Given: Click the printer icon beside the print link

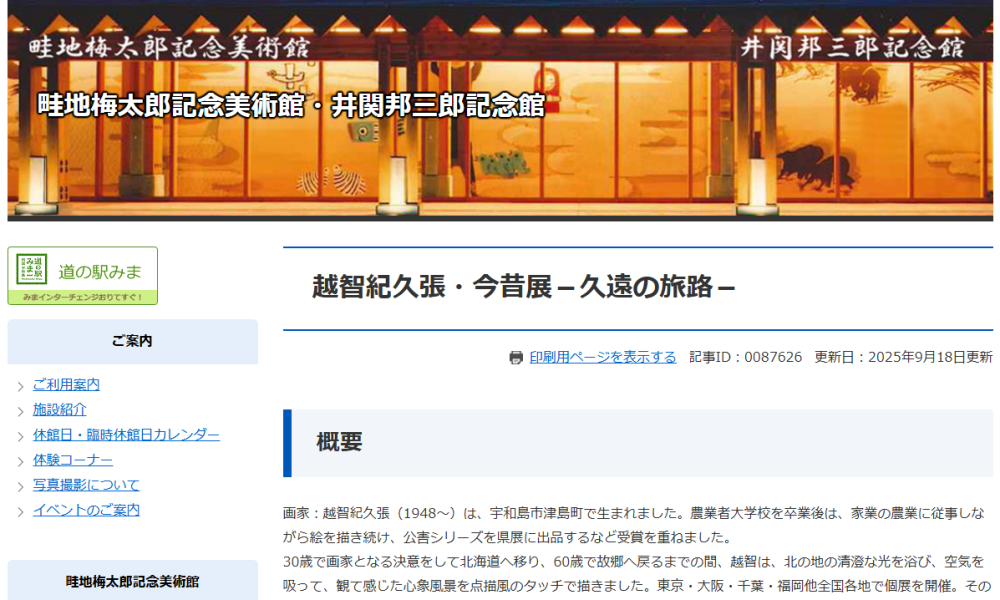Looking at the screenshot, I should pyautogui.click(x=516, y=358).
